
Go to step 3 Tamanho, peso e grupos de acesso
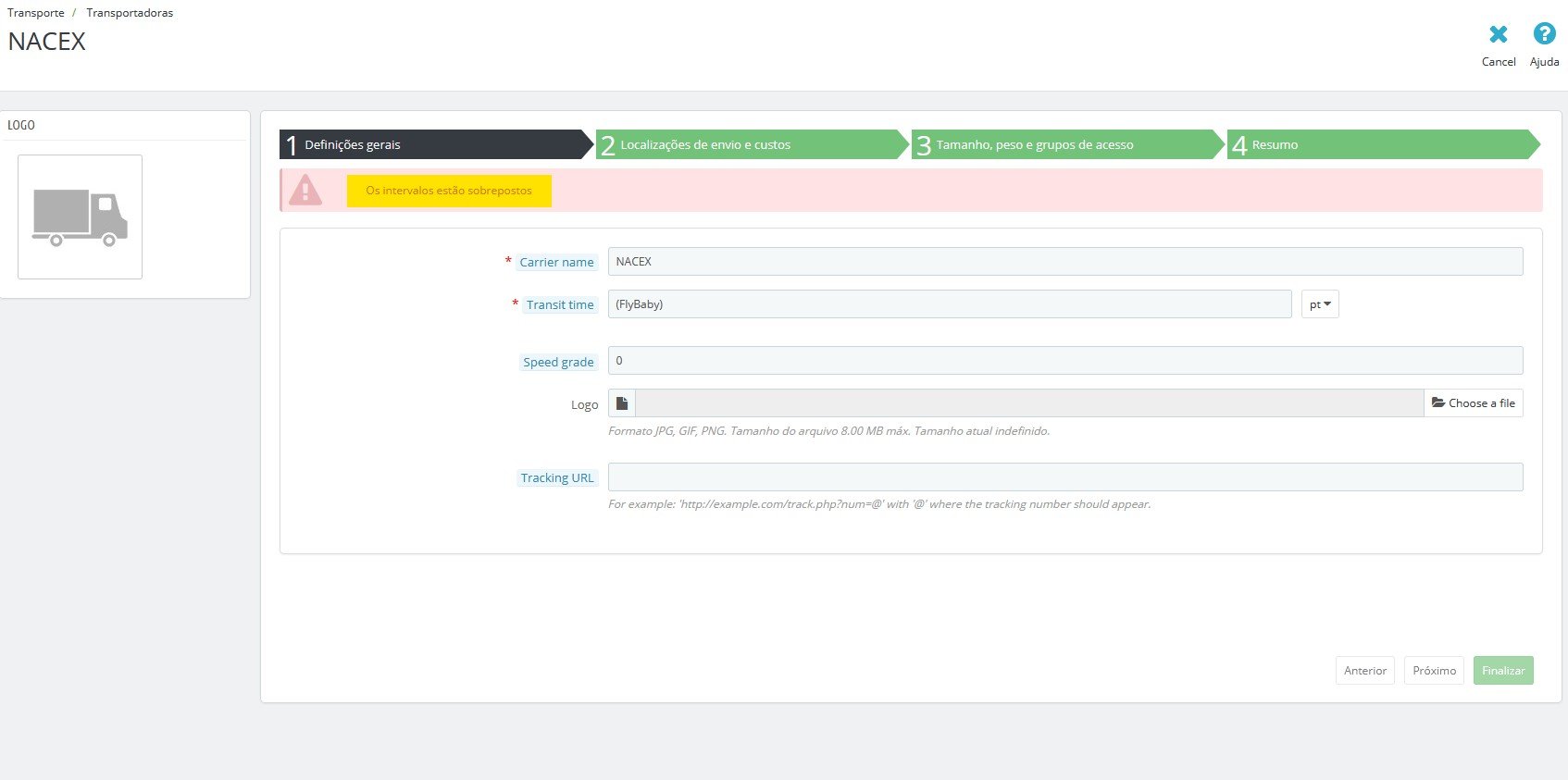pyautogui.click(x=1066, y=144)
